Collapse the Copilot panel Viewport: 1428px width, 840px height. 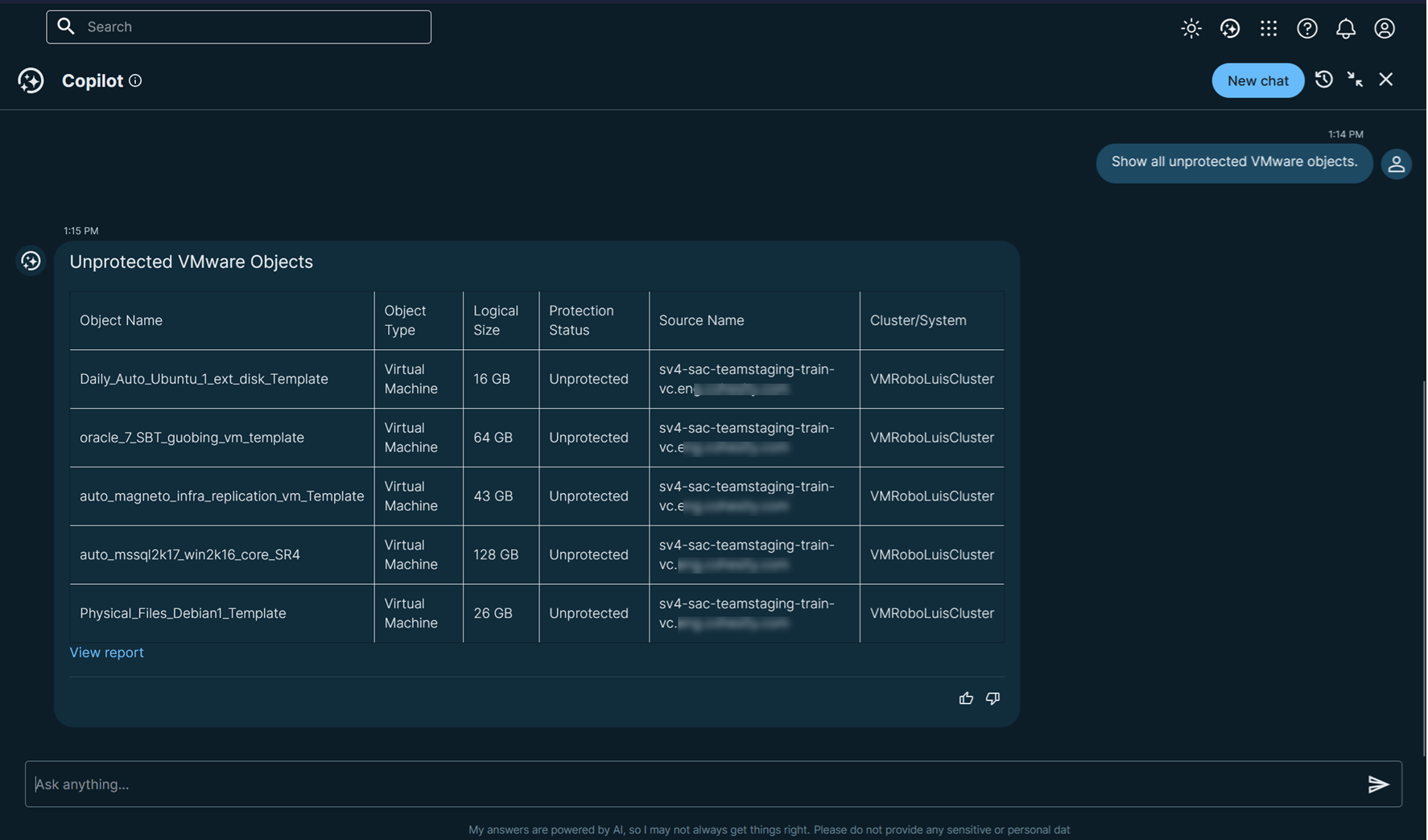pyautogui.click(x=1355, y=80)
